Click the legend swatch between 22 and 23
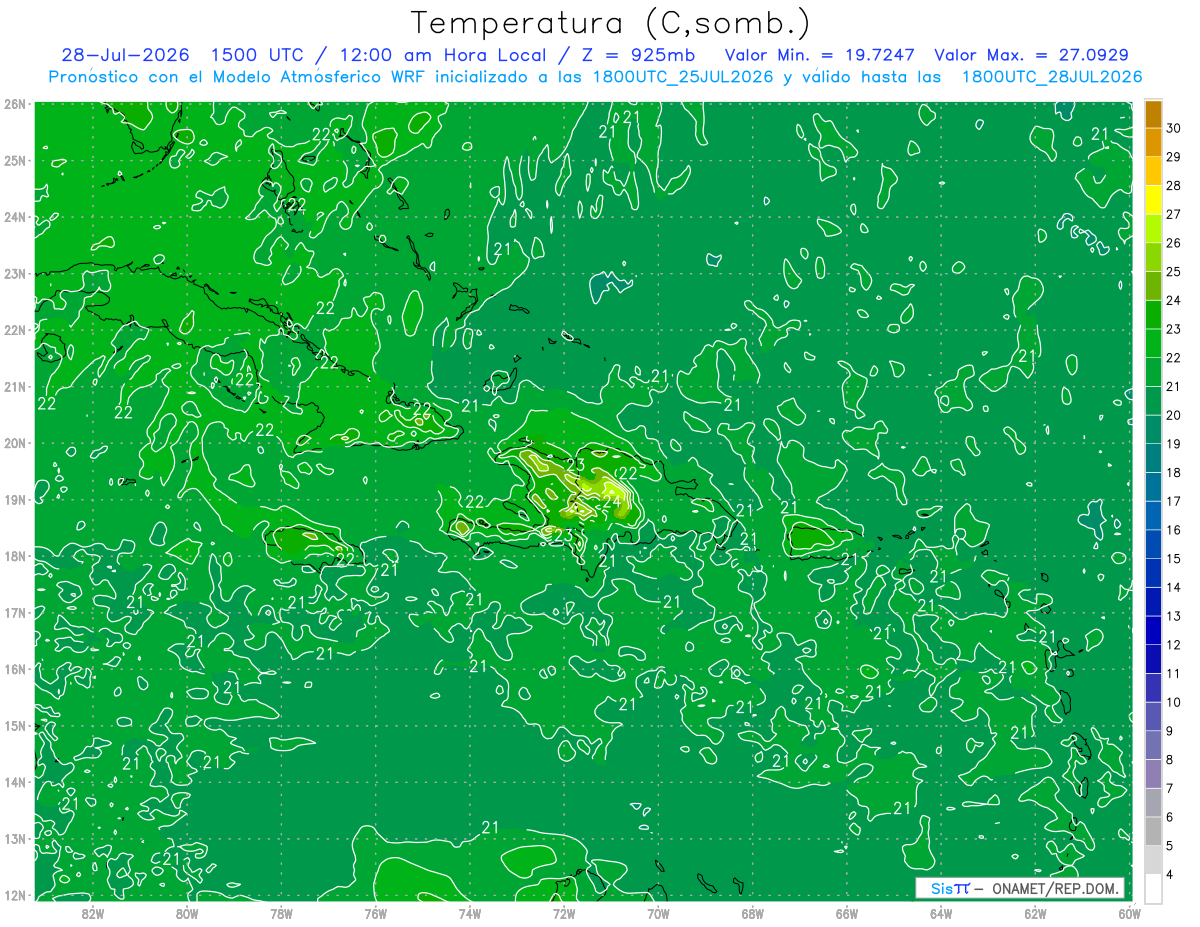Image resolution: width=1200 pixels, height=927 pixels. (x=1153, y=343)
